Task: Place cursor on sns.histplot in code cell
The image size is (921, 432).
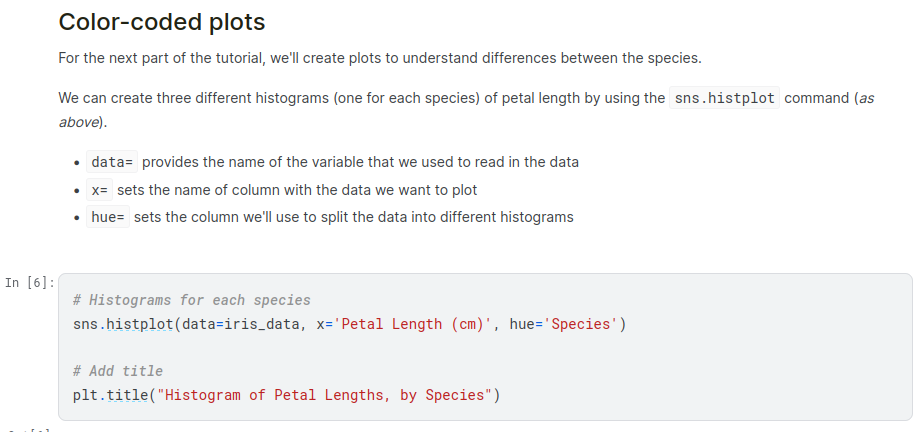Action: click(x=122, y=324)
